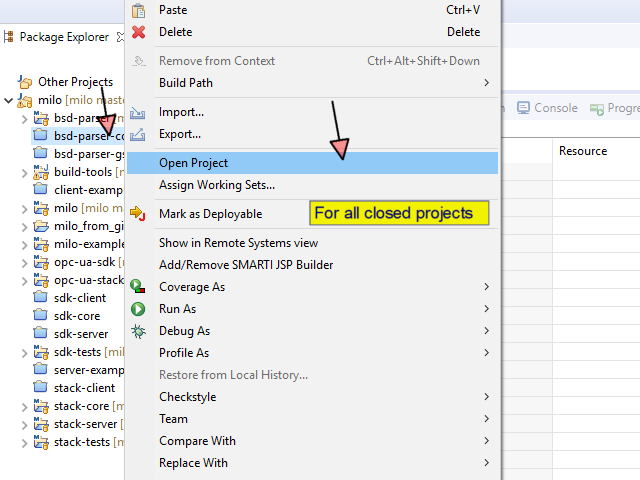Expand the stack-tests project node
This screenshot has width=640, height=480.
[24, 443]
